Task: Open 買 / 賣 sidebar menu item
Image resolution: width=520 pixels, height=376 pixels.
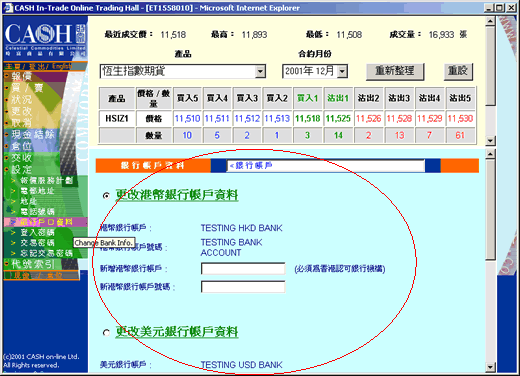Action: point(27,88)
